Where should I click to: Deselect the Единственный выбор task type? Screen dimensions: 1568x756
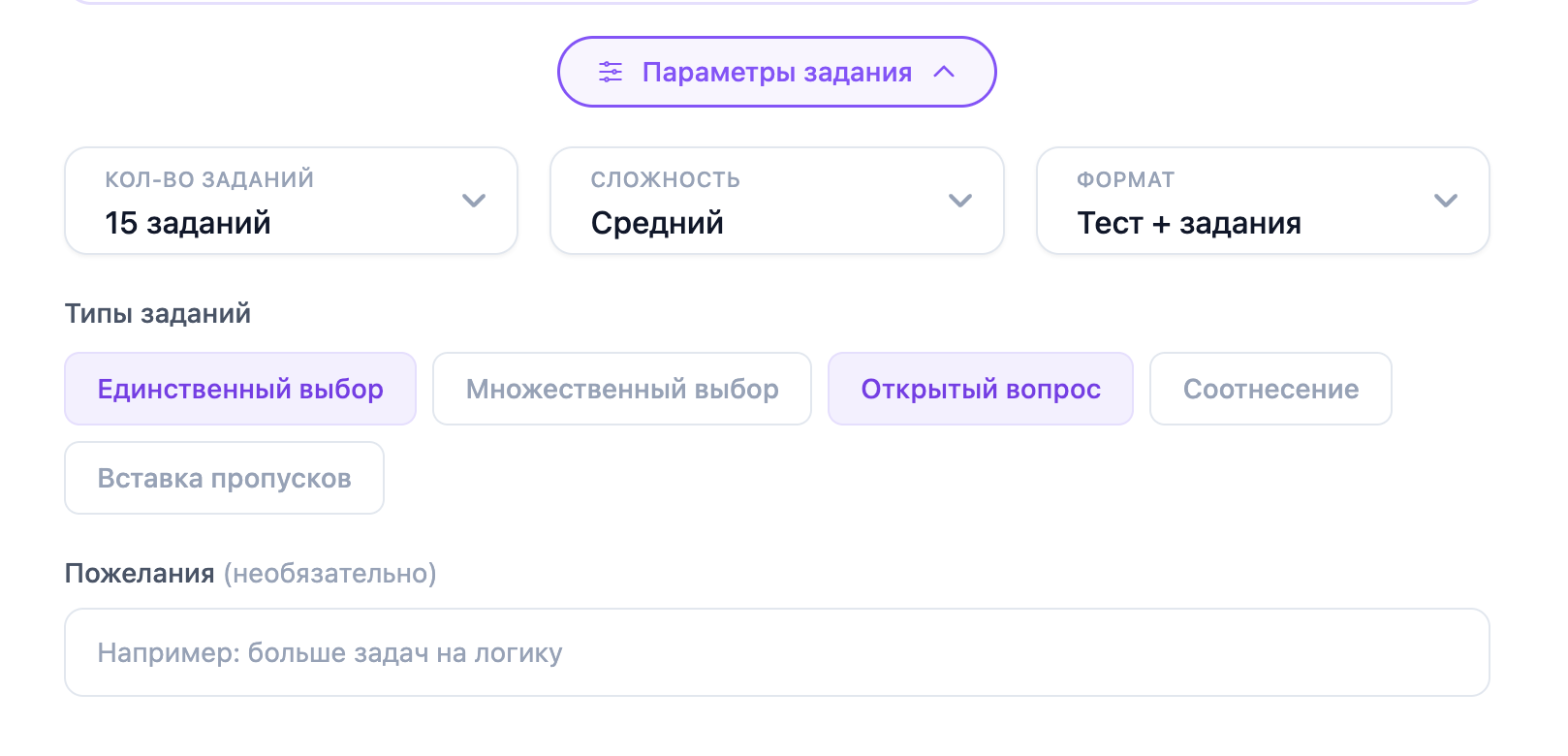click(x=240, y=389)
